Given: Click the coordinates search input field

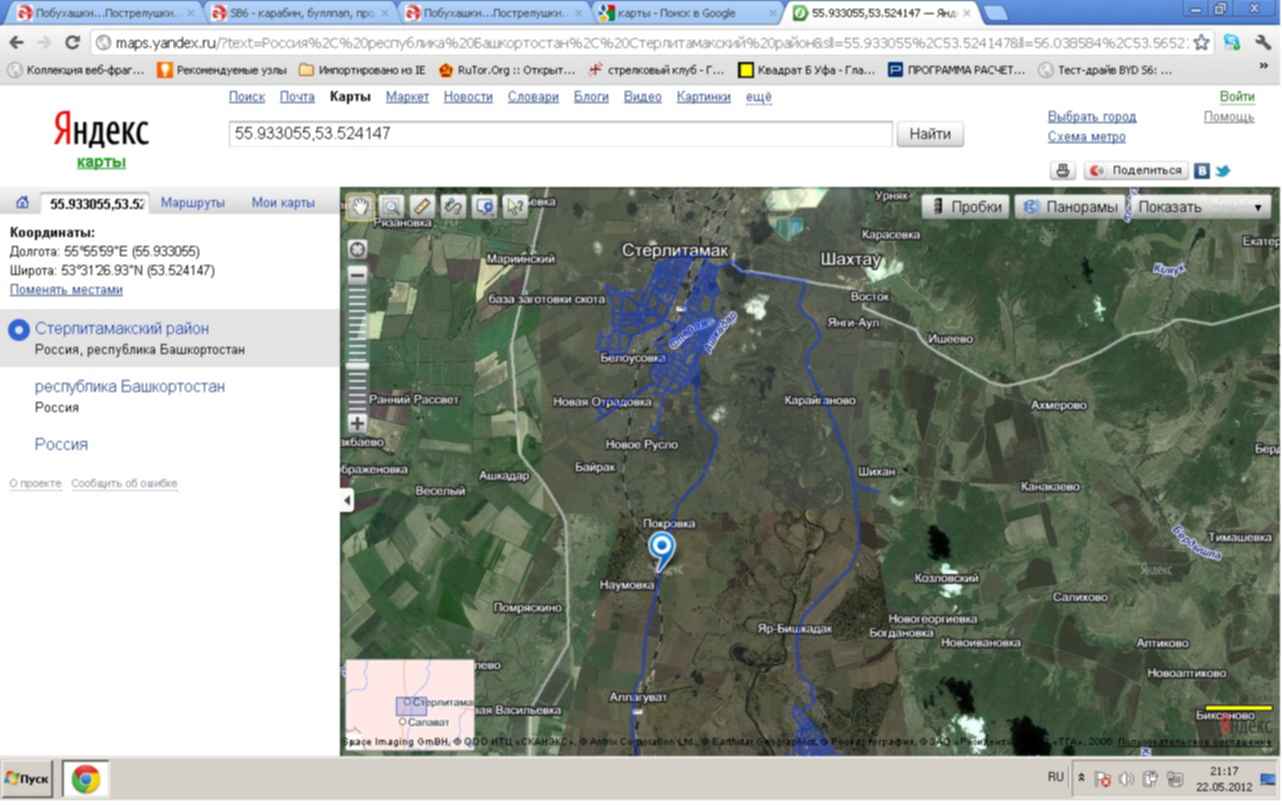Looking at the screenshot, I should tap(560, 134).
